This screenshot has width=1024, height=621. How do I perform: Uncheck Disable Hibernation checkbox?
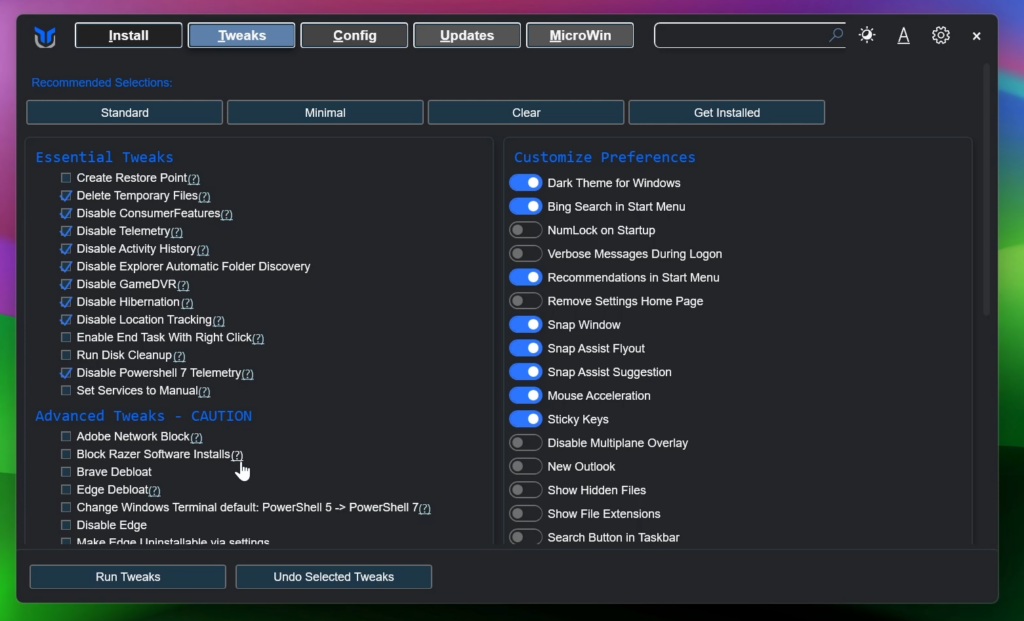66,302
